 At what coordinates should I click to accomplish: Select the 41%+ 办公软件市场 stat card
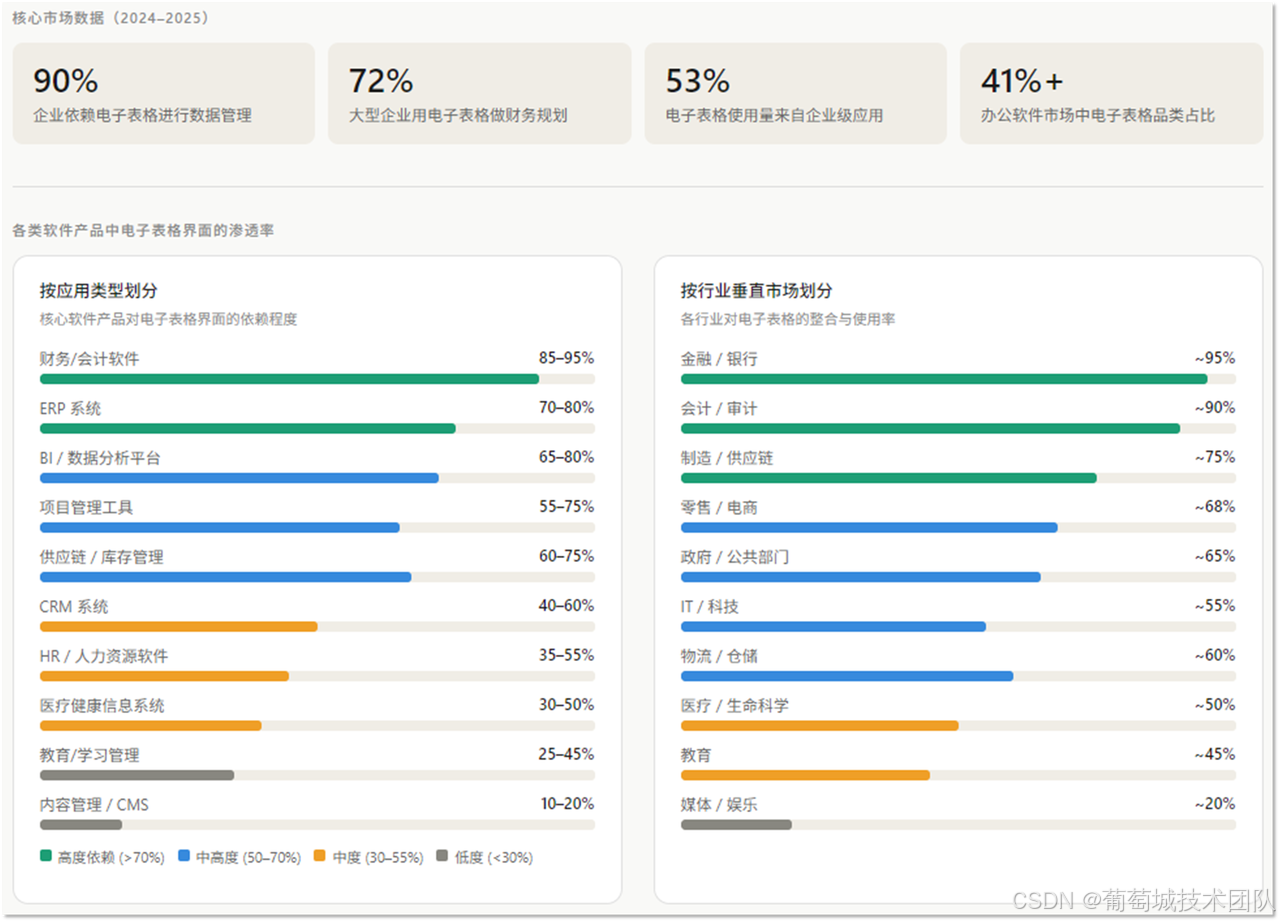tap(1112, 93)
